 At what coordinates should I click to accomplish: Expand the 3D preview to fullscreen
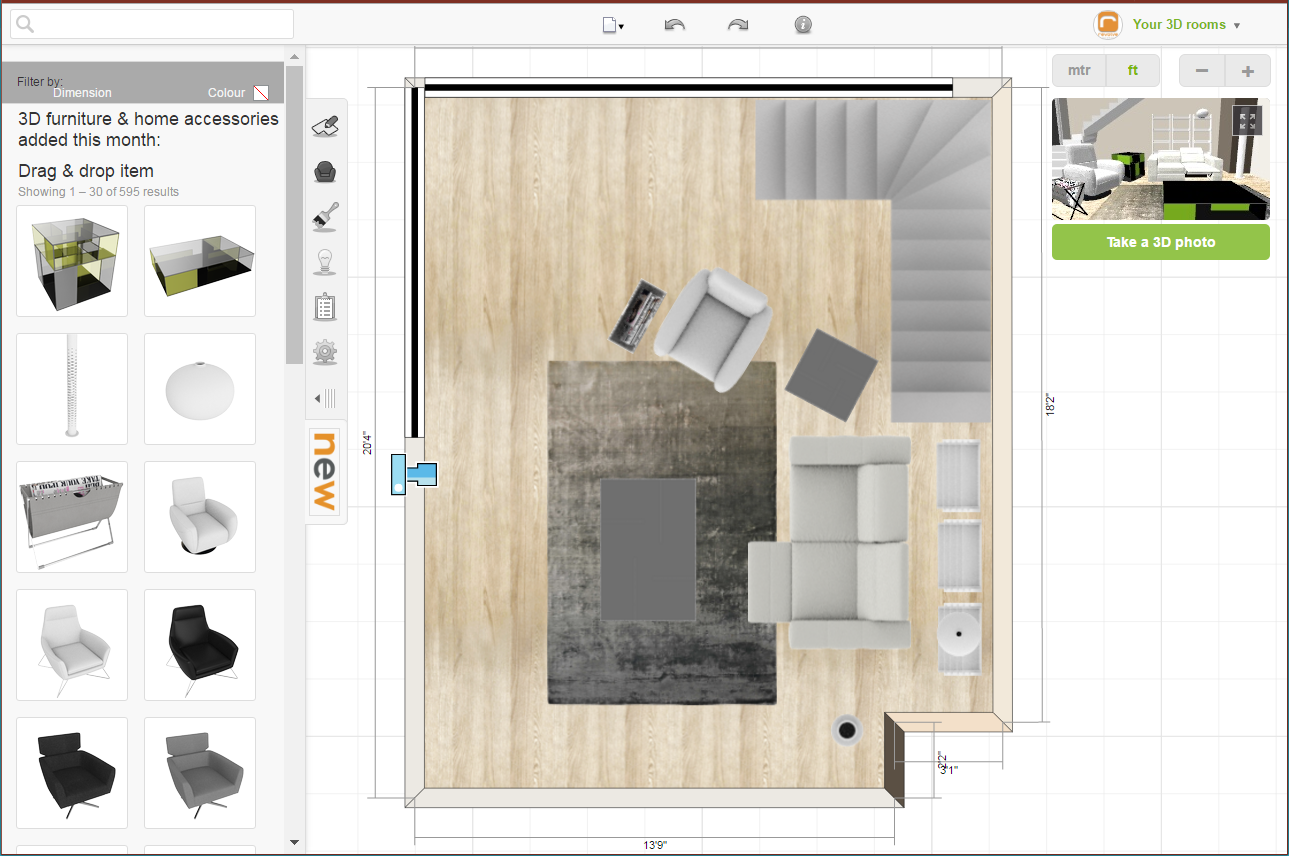click(x=1247, y=120)
